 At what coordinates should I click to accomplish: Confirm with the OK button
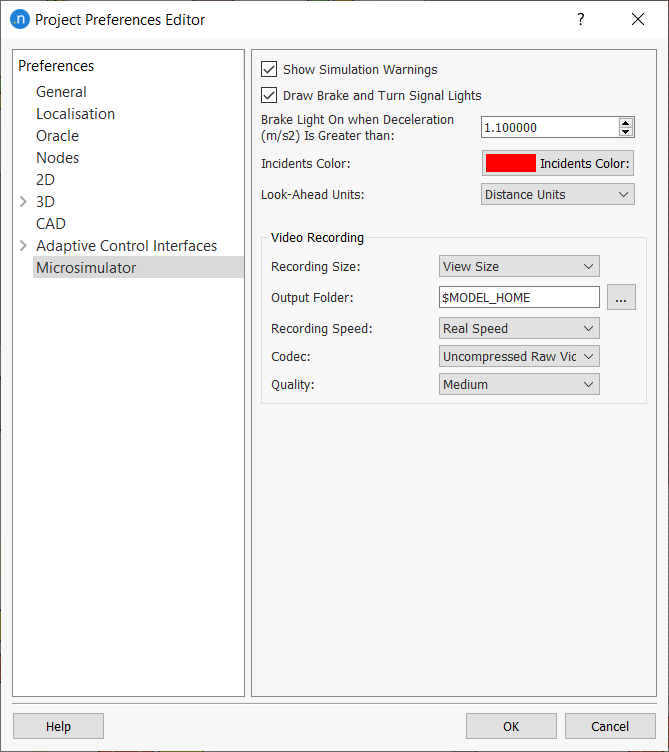pos(511,726)
